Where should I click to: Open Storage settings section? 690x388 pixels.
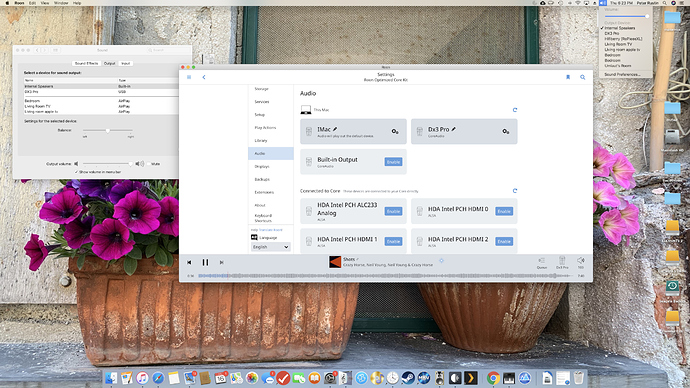click(x=261, y=89)
